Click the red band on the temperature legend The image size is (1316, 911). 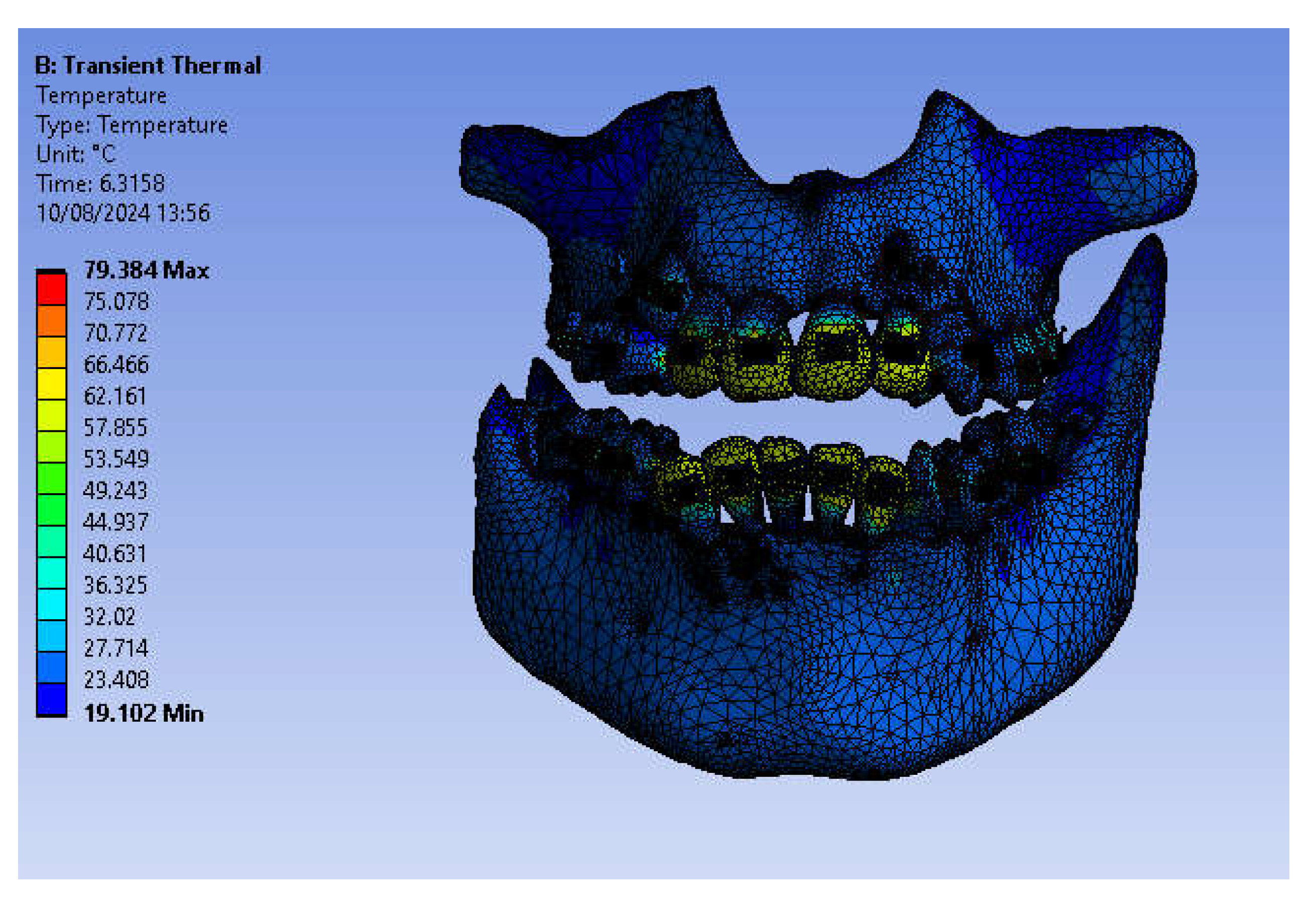tap(51, 289)
